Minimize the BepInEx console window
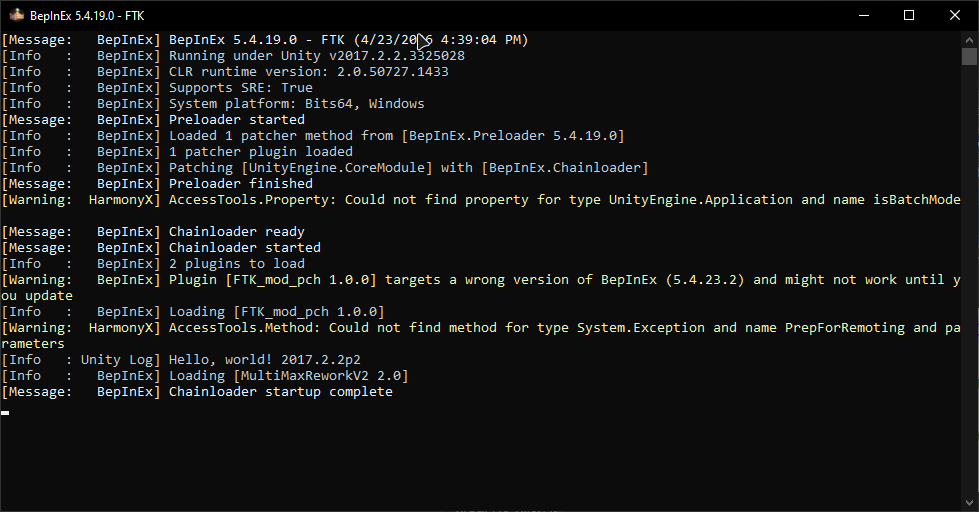This screenshot has width=979, height=512. tap(863, 15)
